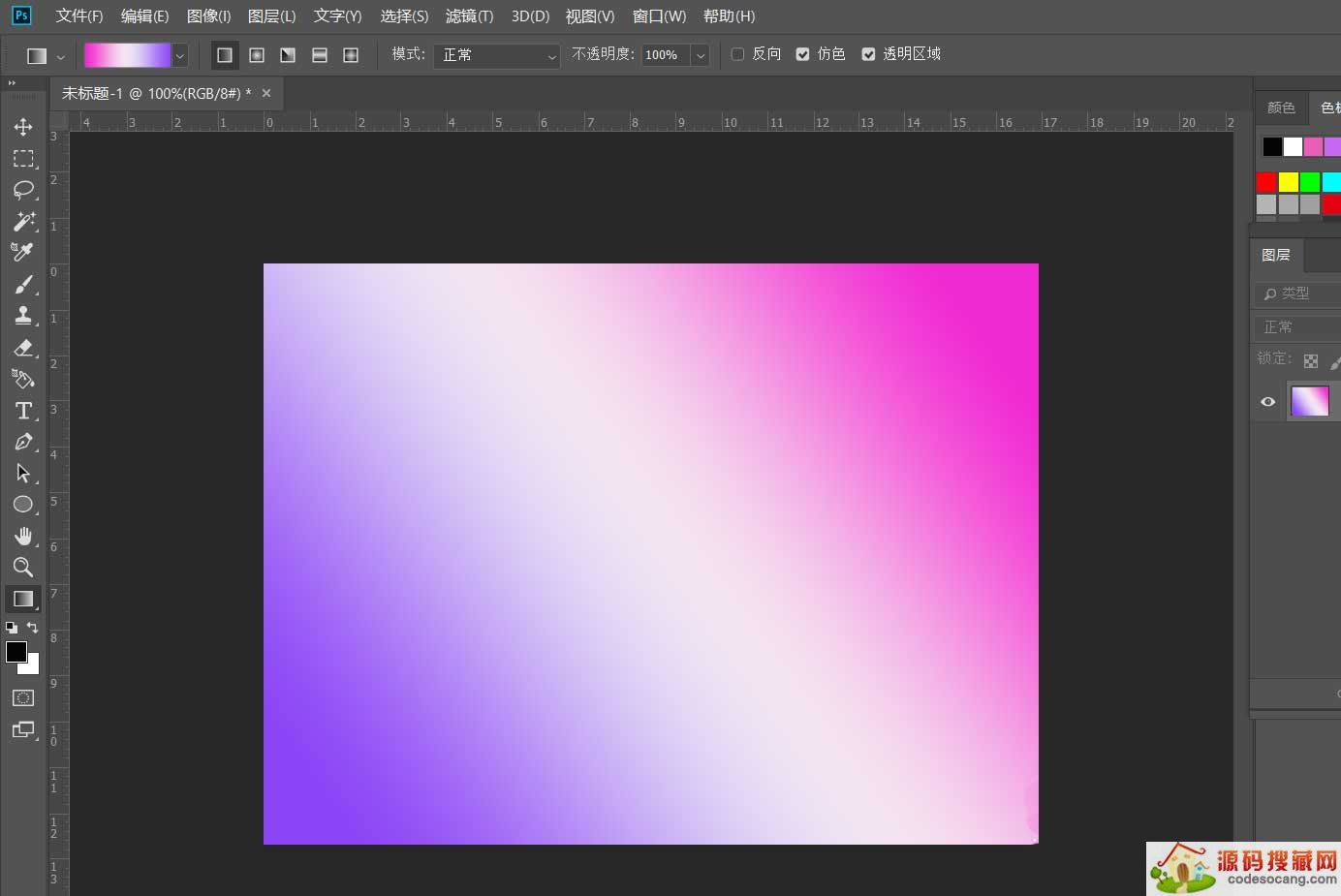Viewport: 1341px width, 896px height.
Task: Click the Photoshop Ps logo icon
Action: (x=20, y=15)
